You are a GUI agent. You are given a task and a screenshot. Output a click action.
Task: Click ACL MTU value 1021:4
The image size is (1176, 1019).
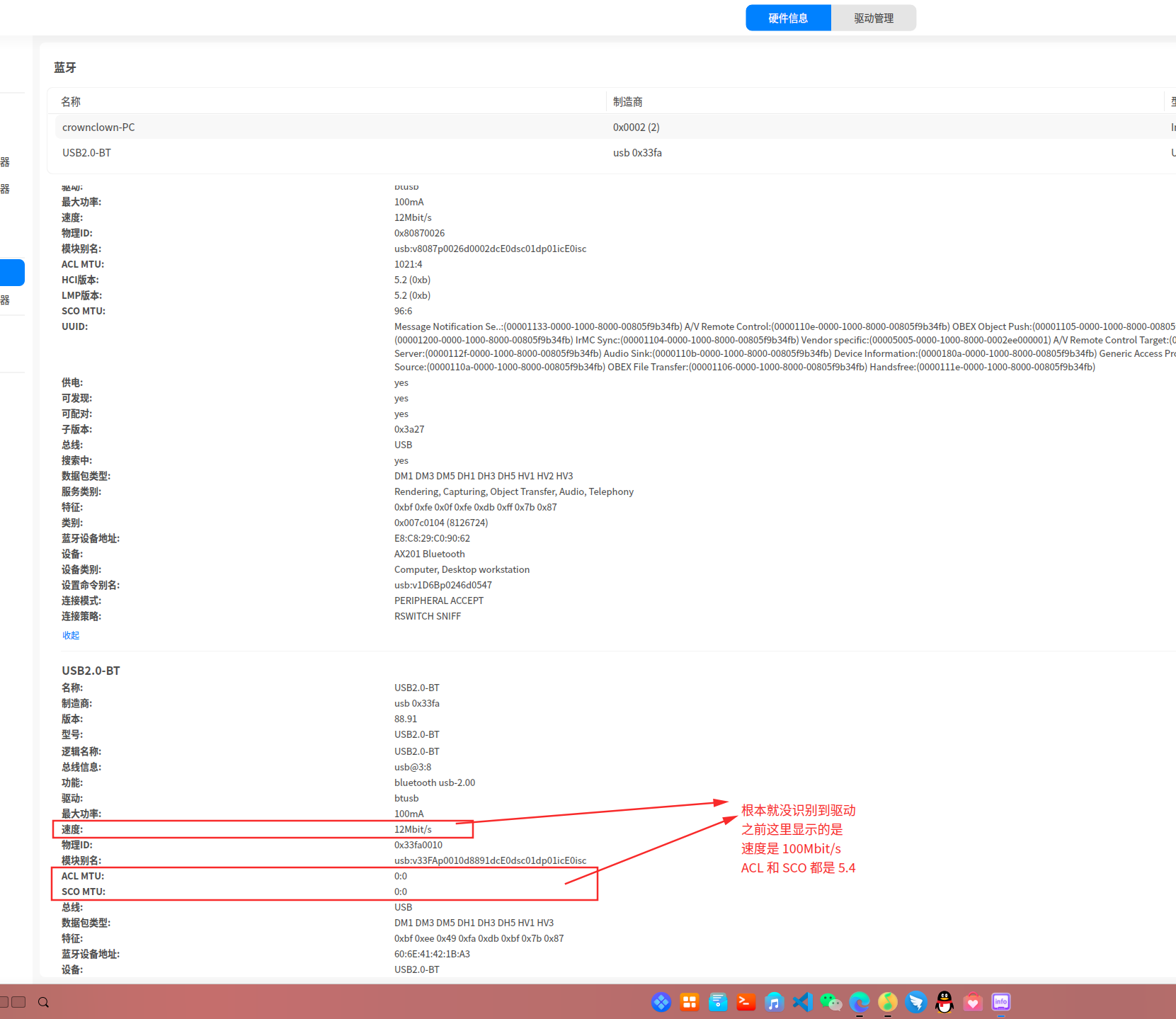[409, 264]
